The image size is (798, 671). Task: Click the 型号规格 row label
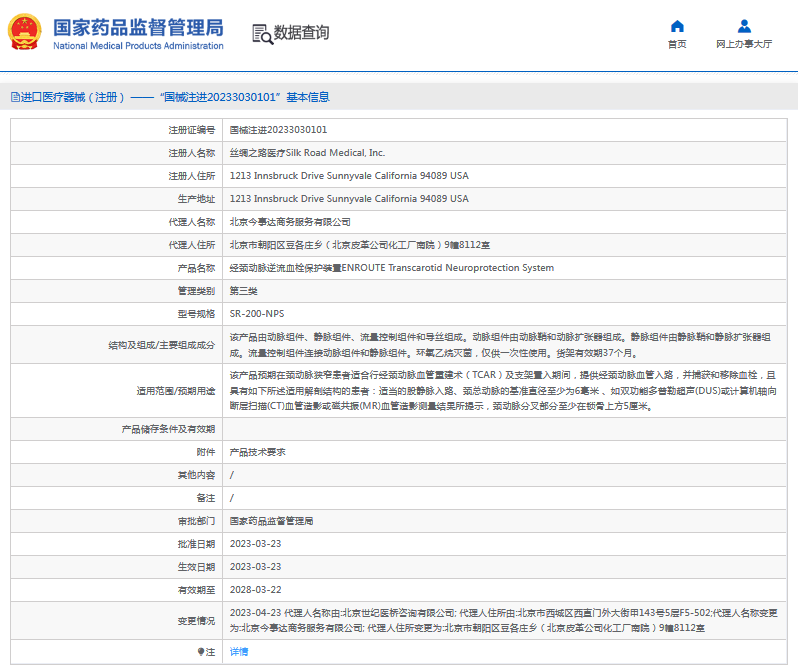tap(196, 314)
